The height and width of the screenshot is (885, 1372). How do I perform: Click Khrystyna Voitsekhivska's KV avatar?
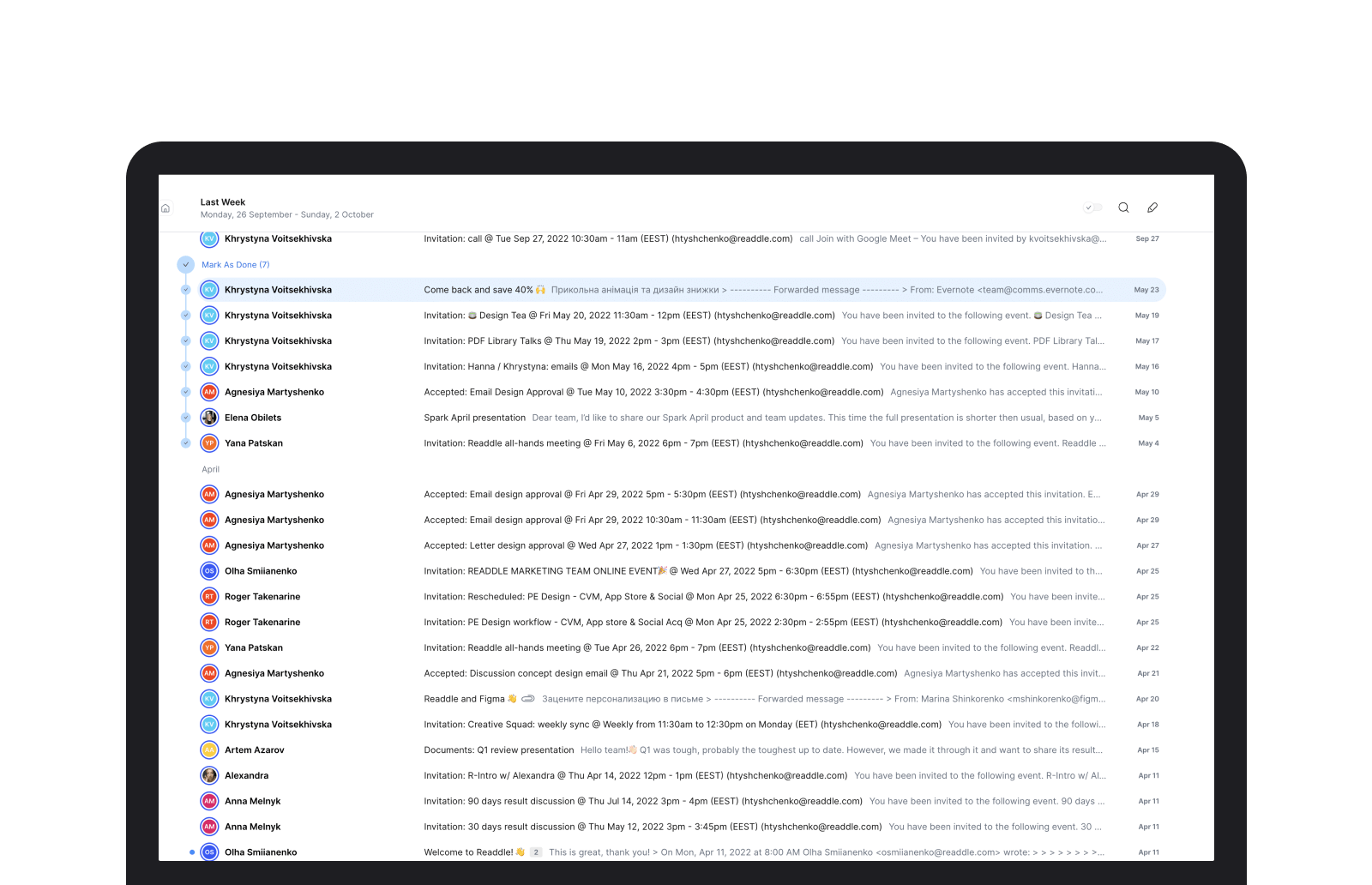coord(209,290)
